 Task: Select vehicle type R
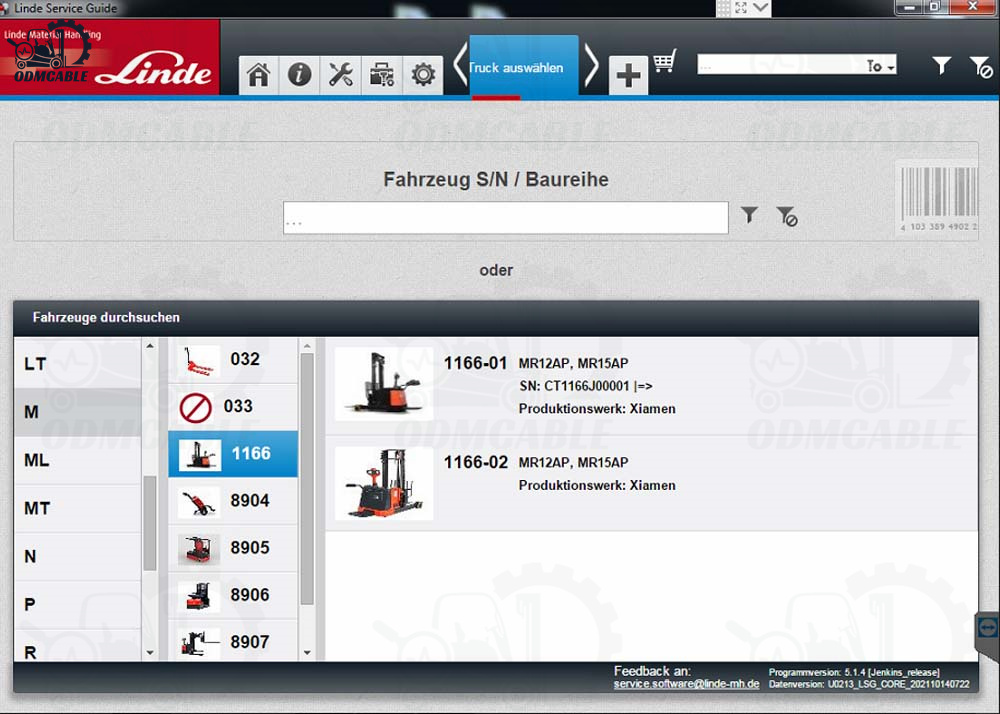click(78, 646)
